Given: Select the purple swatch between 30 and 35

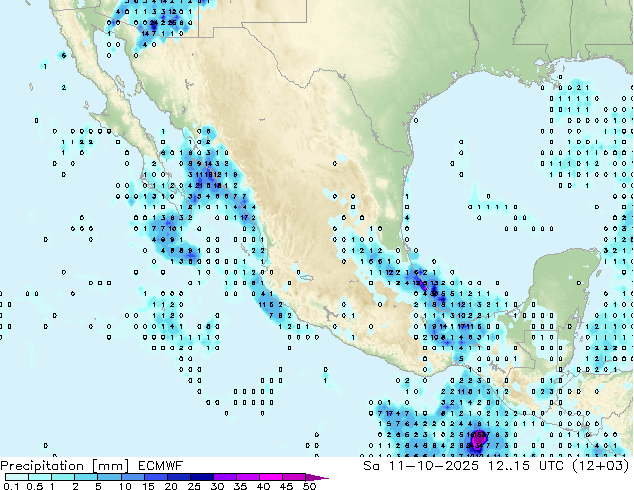Looking at the screenshot, I should click(224, 477).
